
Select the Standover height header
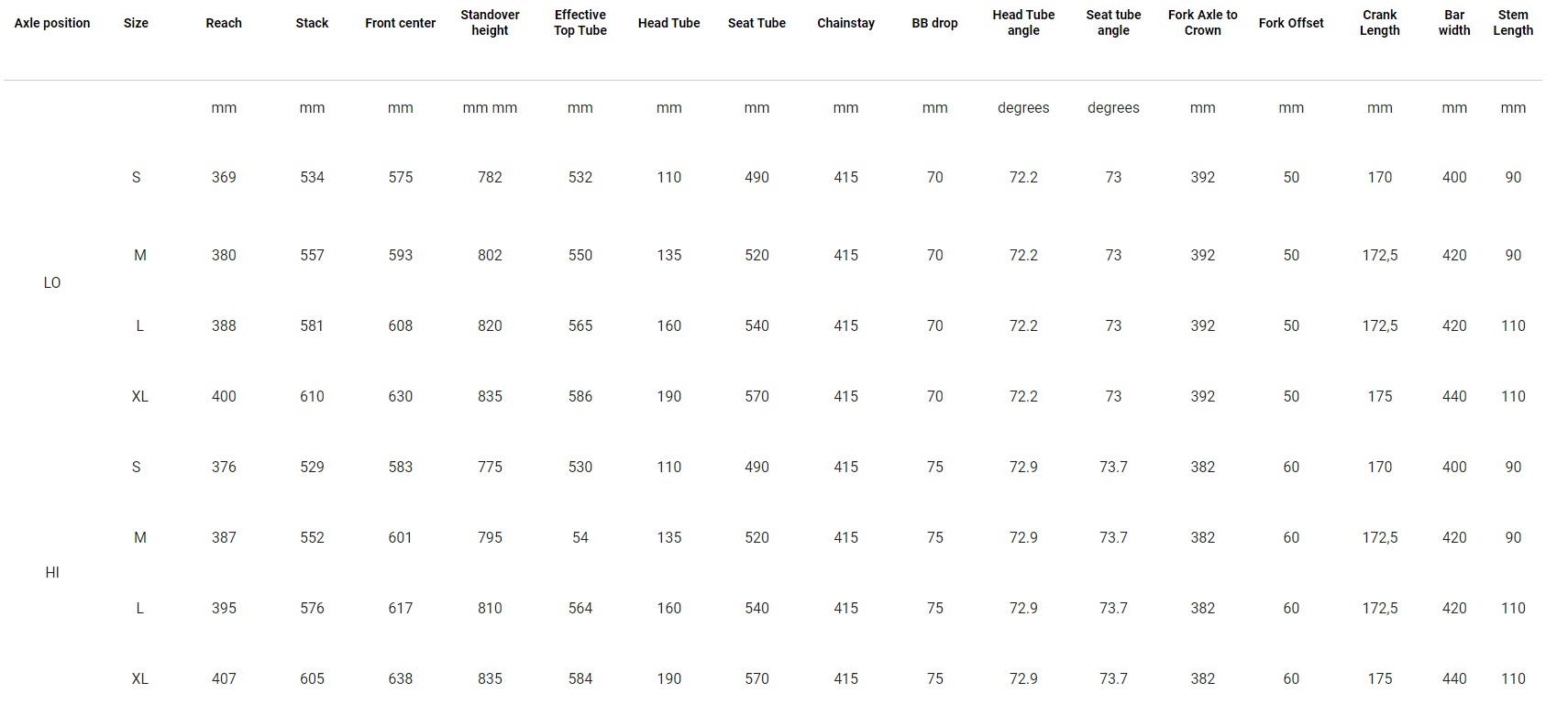point(490,23)
